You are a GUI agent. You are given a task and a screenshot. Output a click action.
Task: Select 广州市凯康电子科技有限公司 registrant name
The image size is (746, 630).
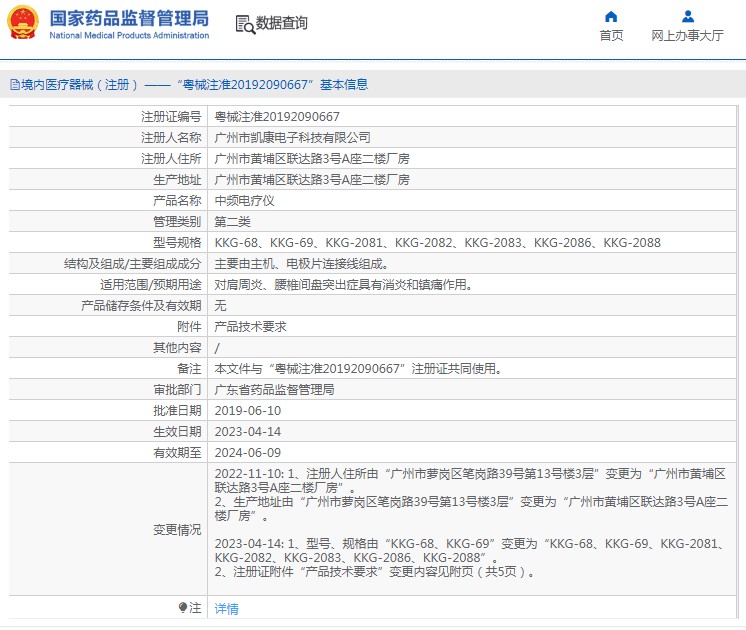292,138
